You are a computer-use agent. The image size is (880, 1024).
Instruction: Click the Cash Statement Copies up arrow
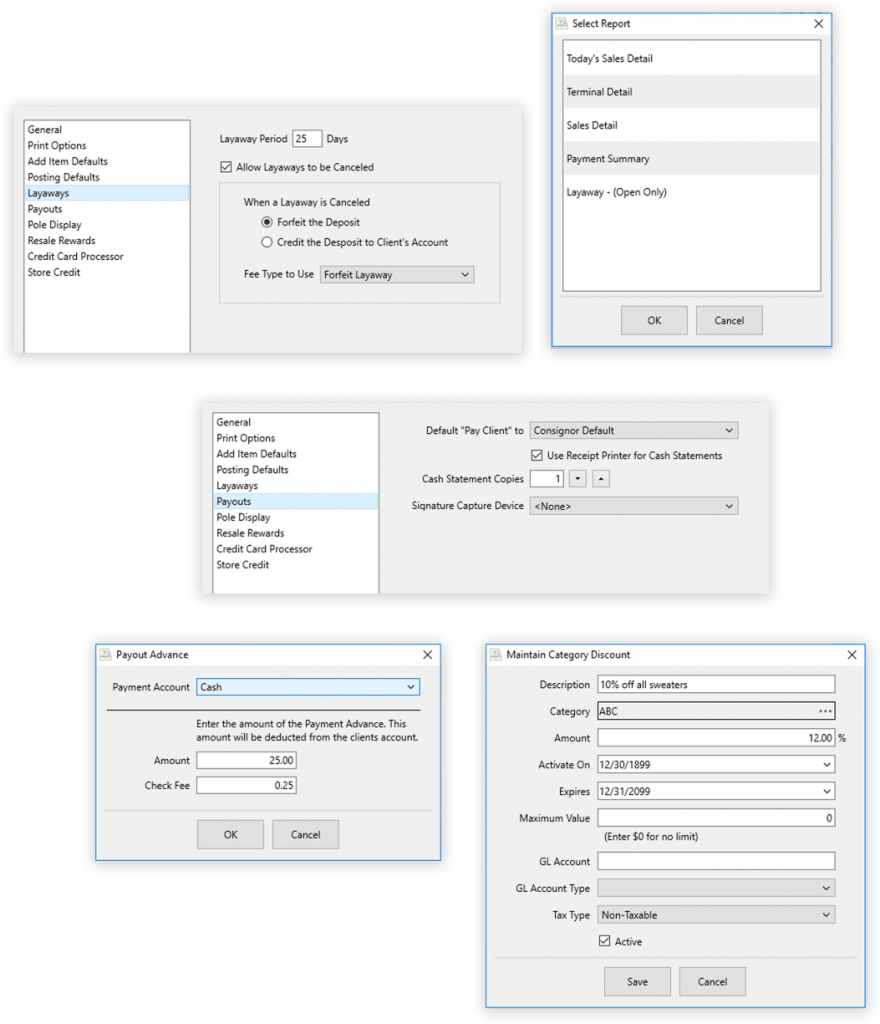point(600,479)
